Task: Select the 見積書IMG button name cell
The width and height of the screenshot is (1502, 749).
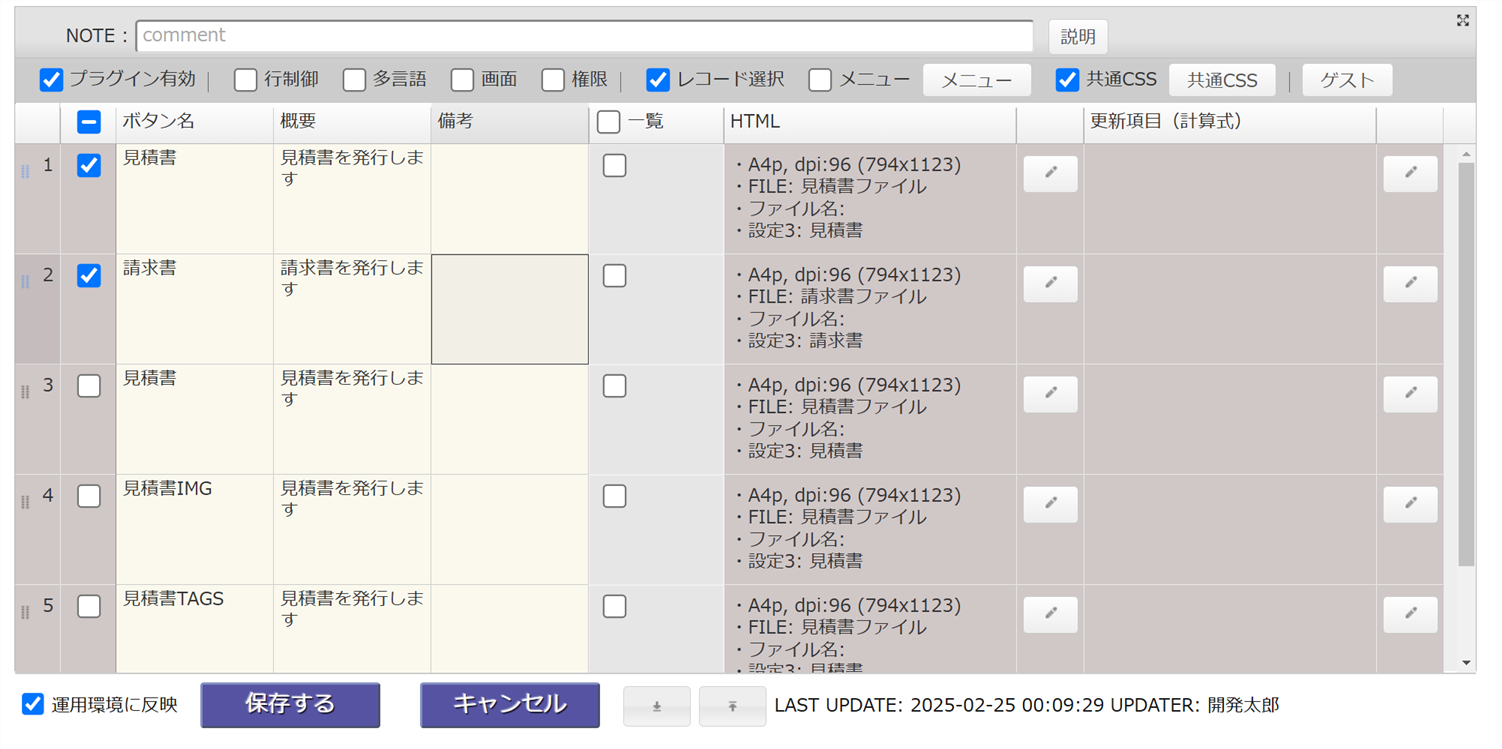Action: point(195,530)
